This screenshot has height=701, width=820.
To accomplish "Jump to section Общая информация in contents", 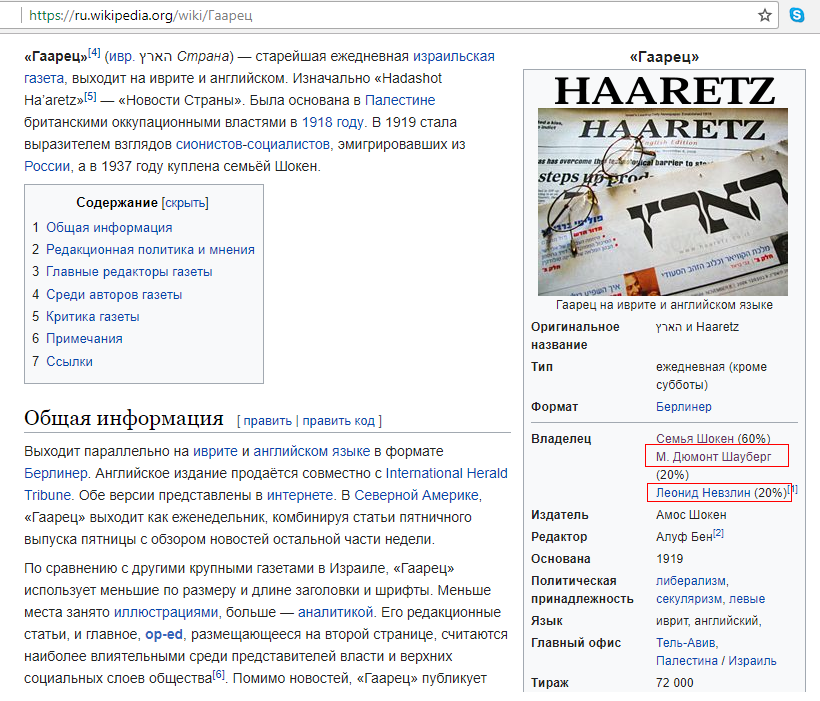I will click(x=109, y=228).
